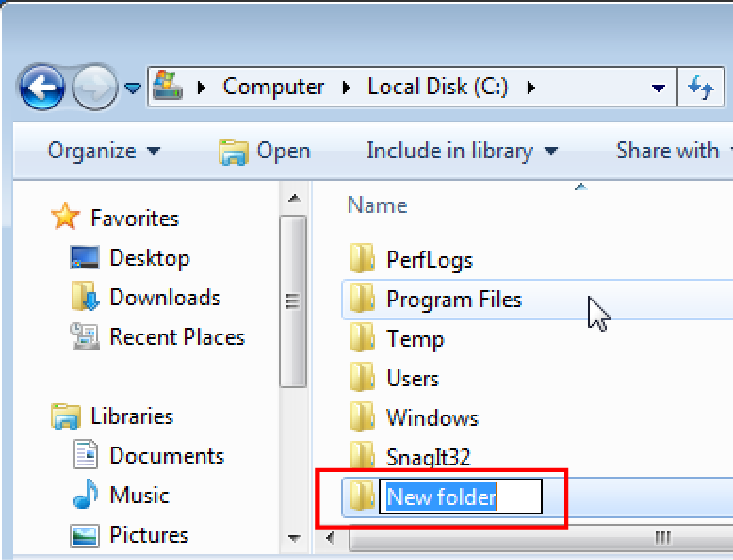Click the Refresh button beside address bar

[x=700, y=87]
